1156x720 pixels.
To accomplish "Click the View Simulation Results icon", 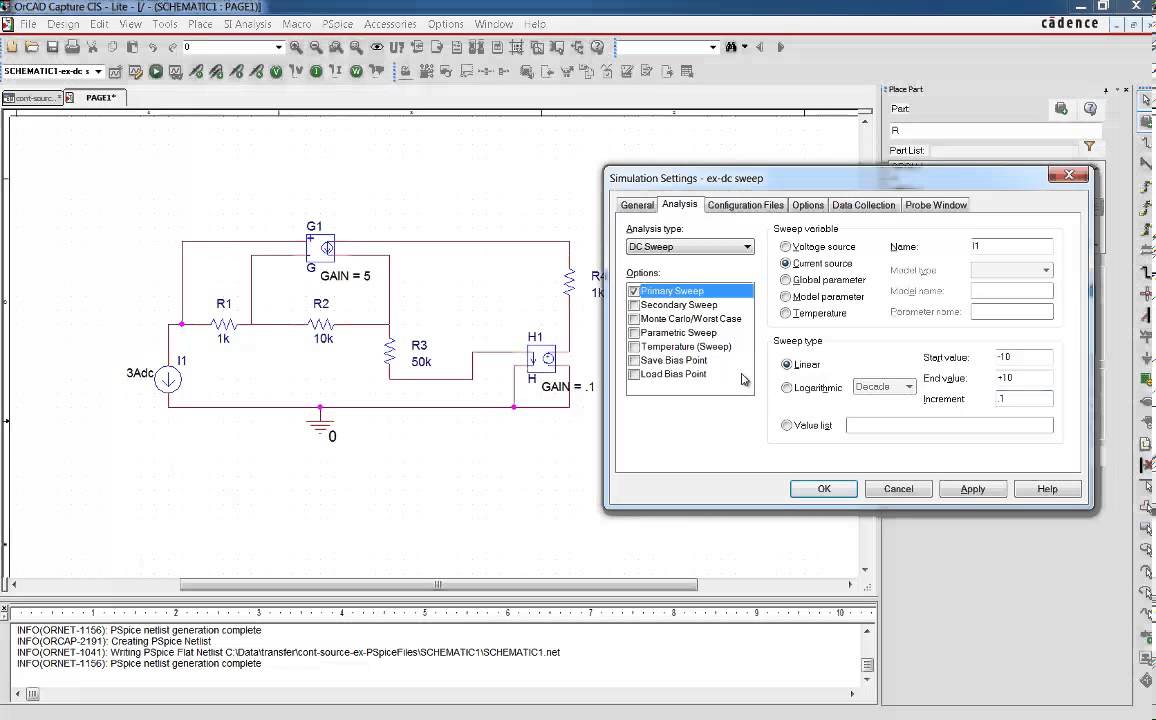I will tap(175, 71).
